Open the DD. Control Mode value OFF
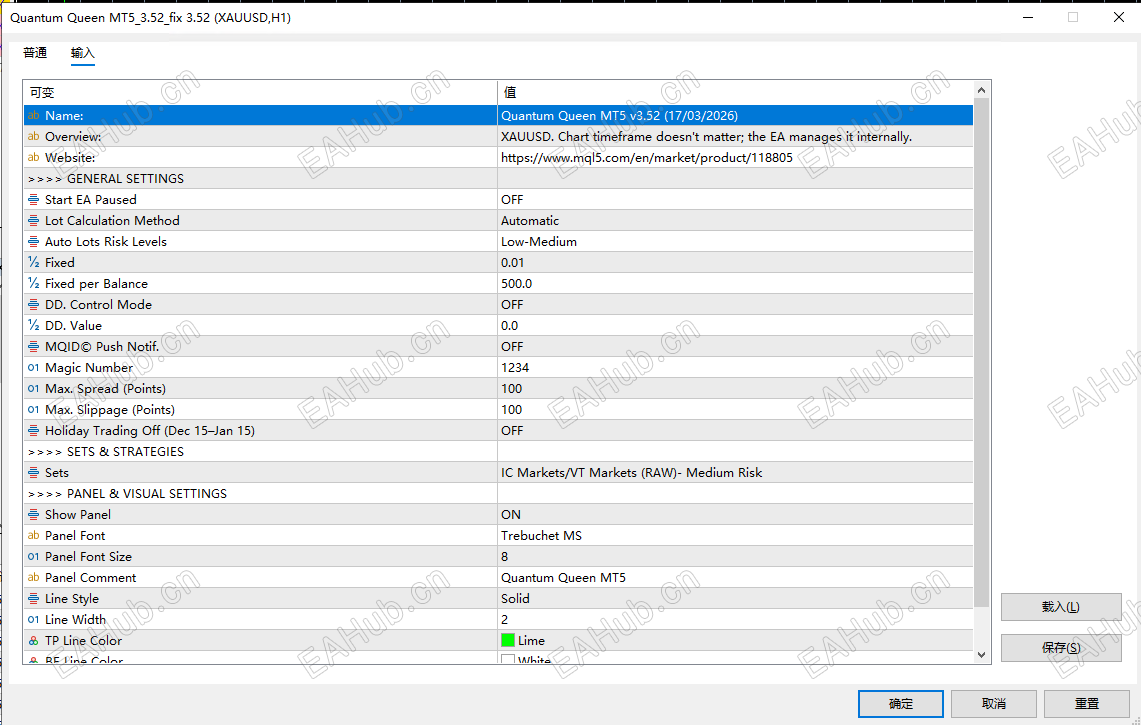 point(735,305)
